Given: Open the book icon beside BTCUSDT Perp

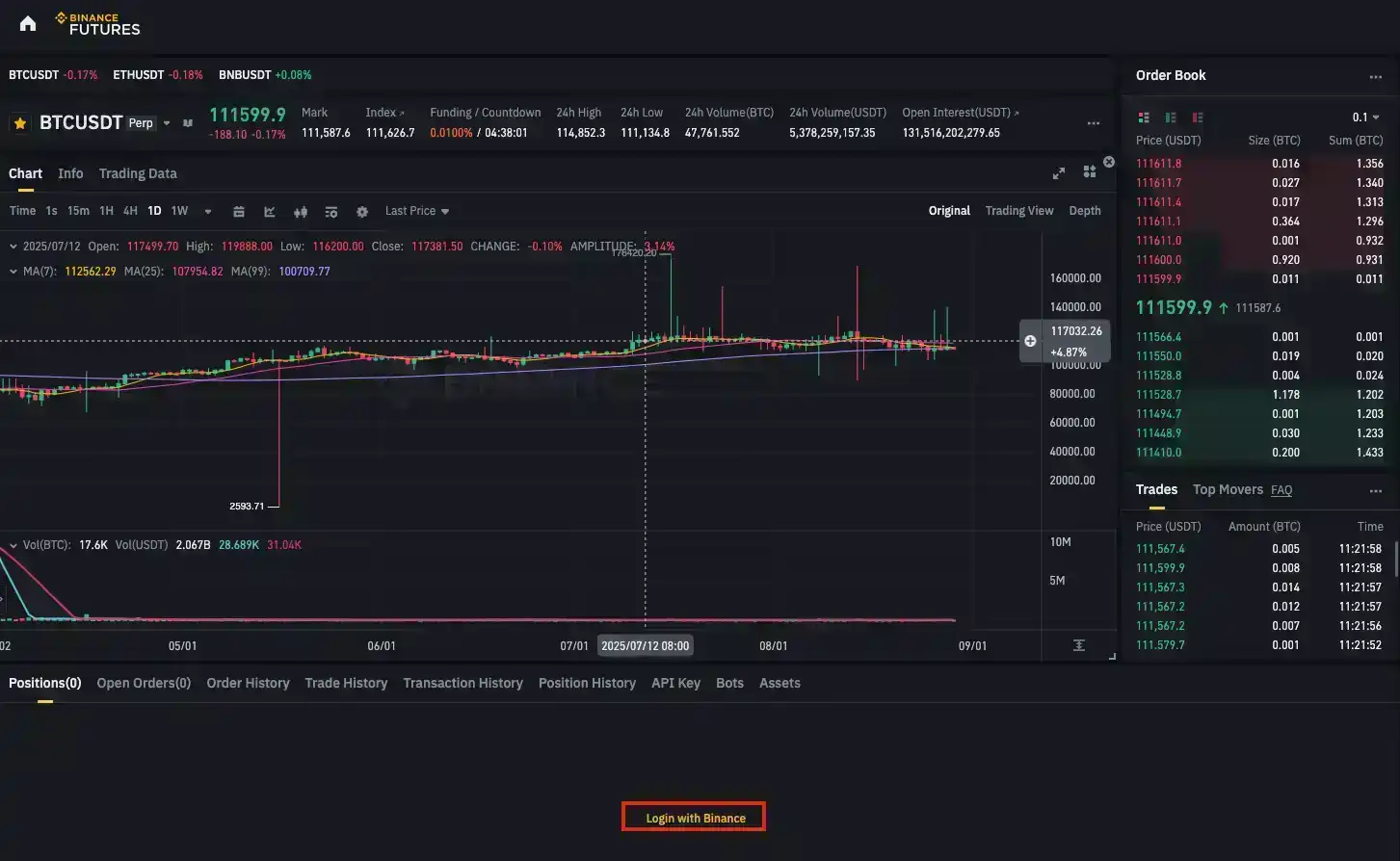Looking at the screenshot, I should coord(188,123).
